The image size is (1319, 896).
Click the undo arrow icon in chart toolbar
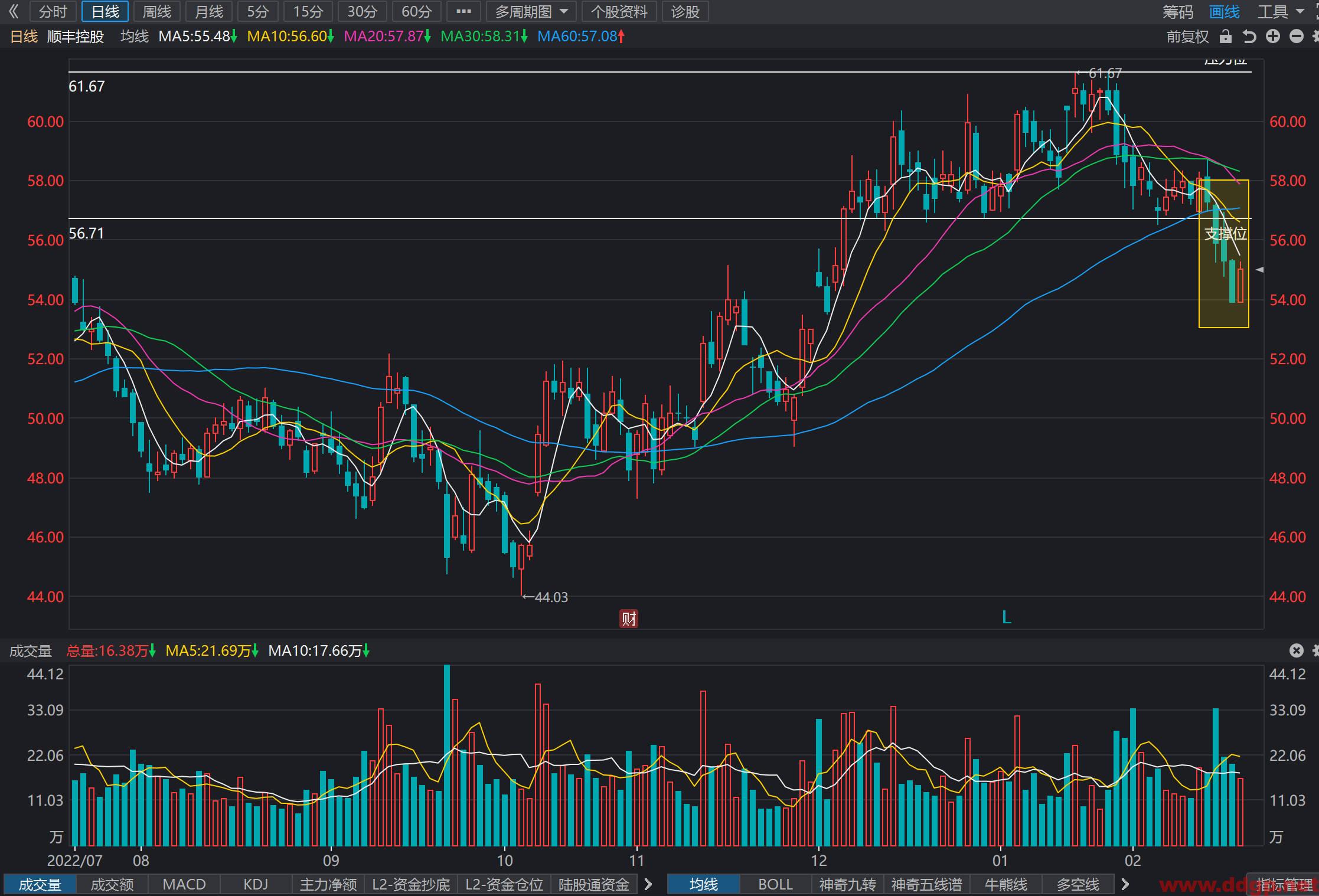pyautogui.click(x=1249, y=37)
